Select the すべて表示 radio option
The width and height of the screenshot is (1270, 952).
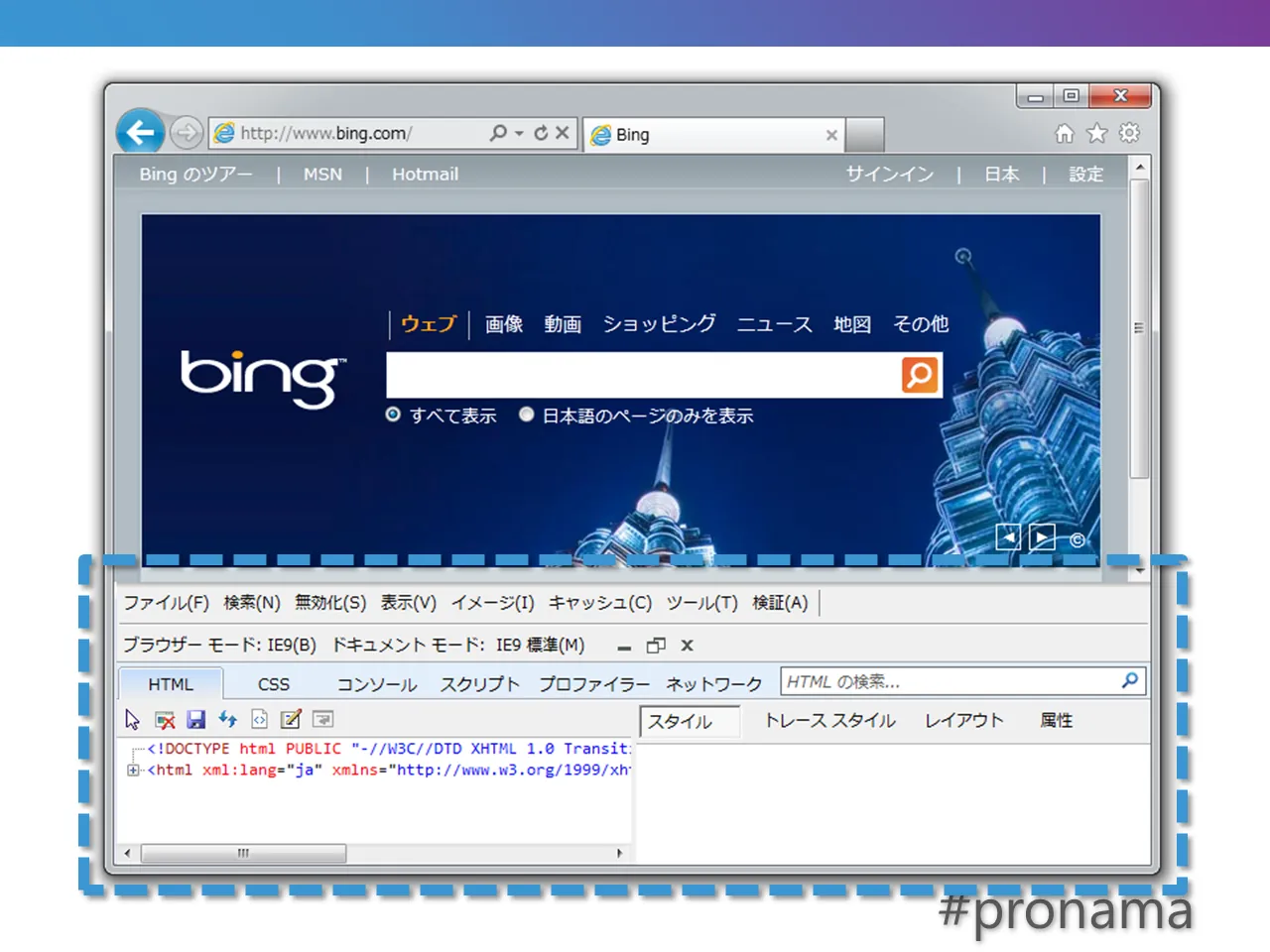tap(393, 415)
